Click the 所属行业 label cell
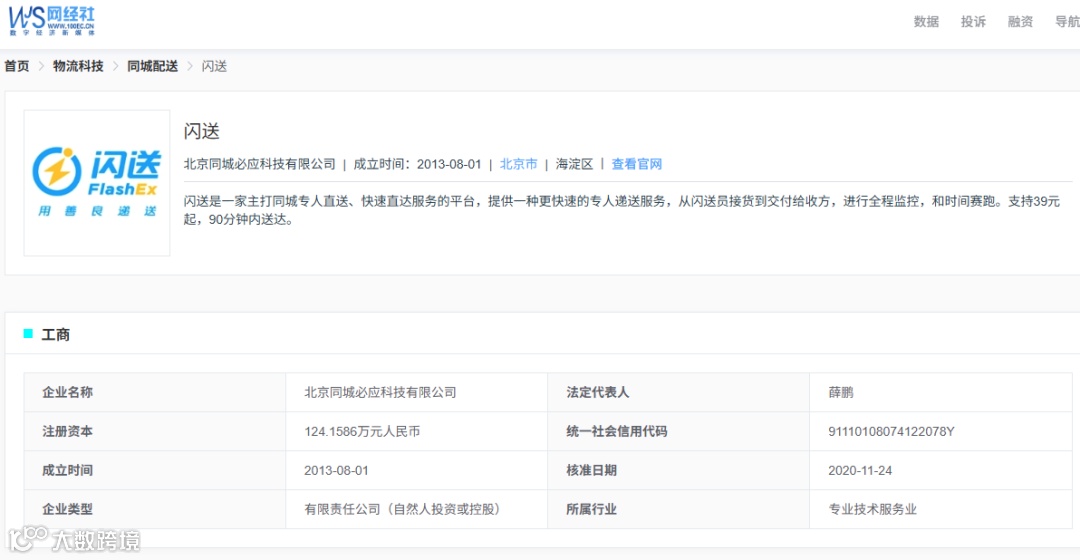Image resolution: width=1080 pixels, height=560 pixels. (678, 509)
